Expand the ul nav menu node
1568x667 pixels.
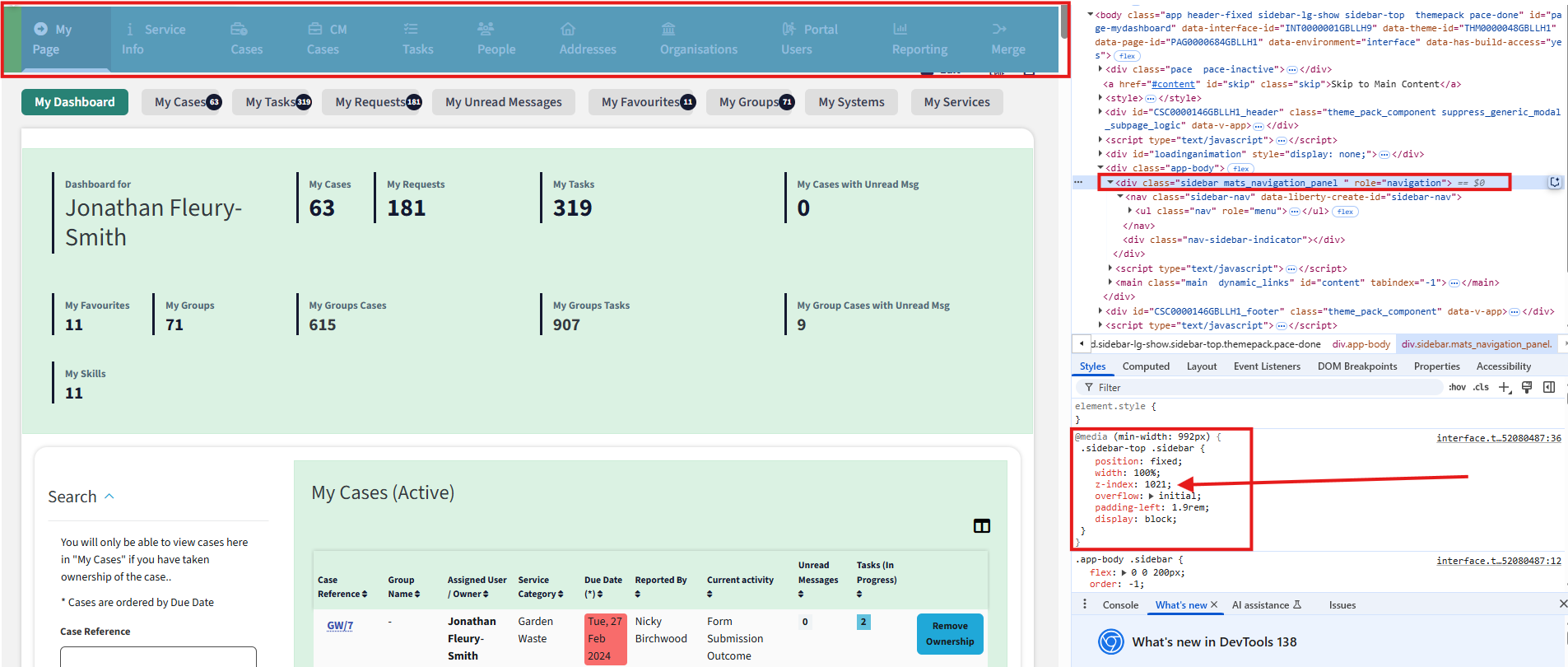point(1130,211)
